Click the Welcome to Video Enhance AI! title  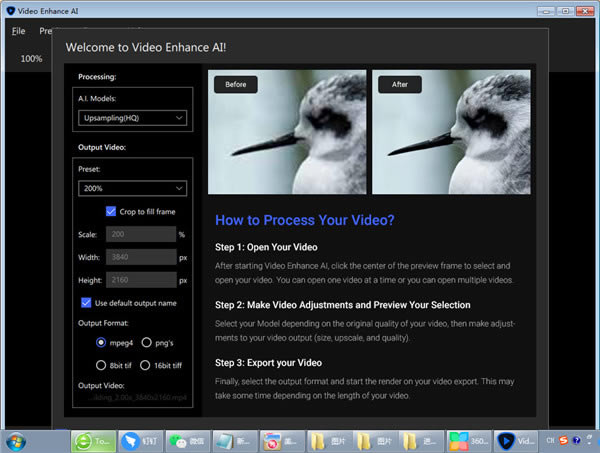point(146,47)
